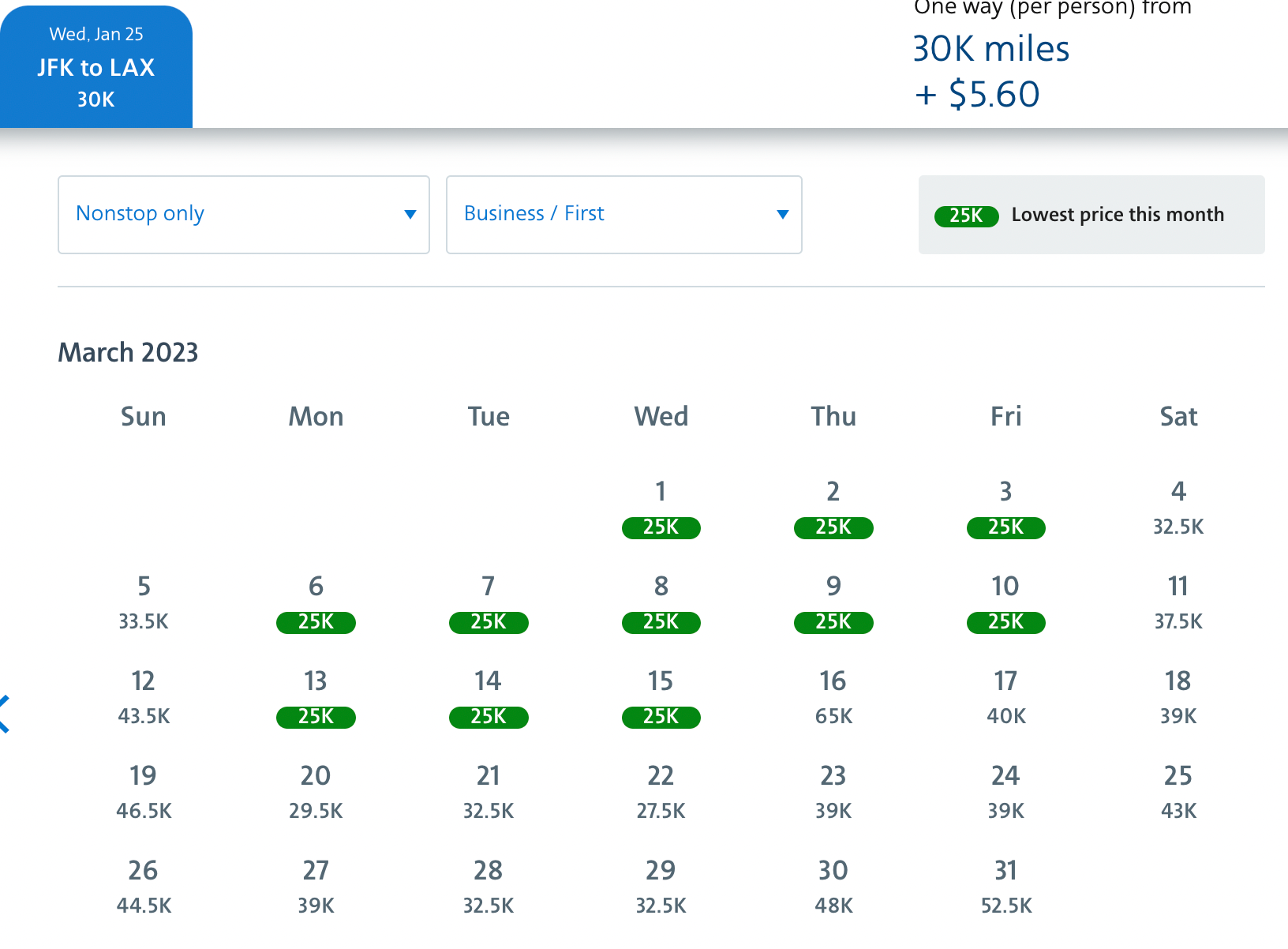The image size is (1288, 949).
Task: Click the Business / First dropdown arrow
Action: point(782,215)
